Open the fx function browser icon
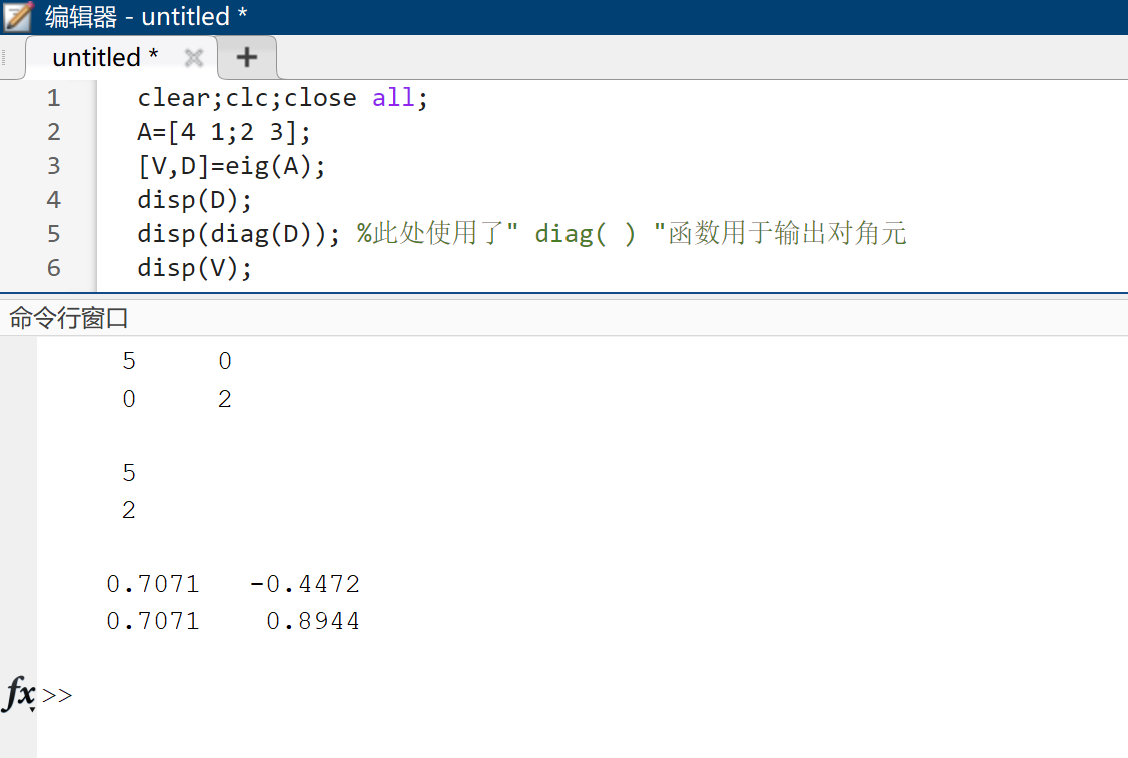Image resolution: width=1128 pixels, height=758 pixels. (x=19, y=693)
